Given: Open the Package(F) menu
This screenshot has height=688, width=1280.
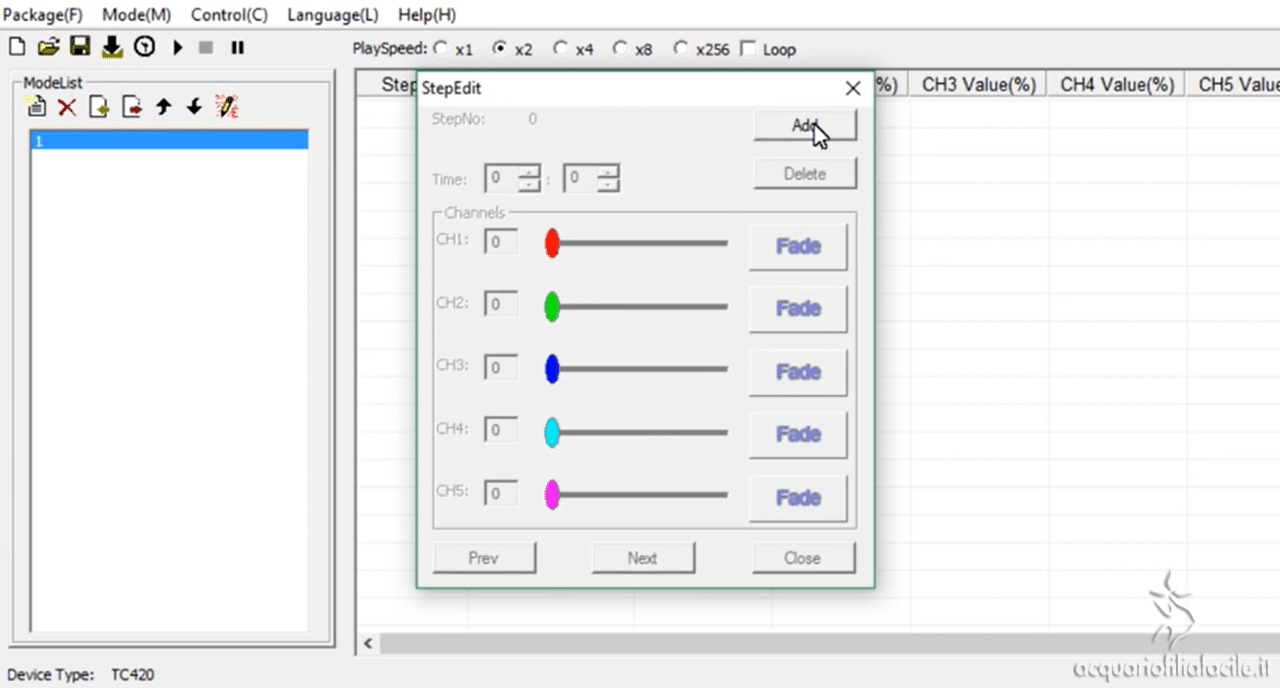Looking at the screenshot, I should pyautogui.click(x=42, y=15).
